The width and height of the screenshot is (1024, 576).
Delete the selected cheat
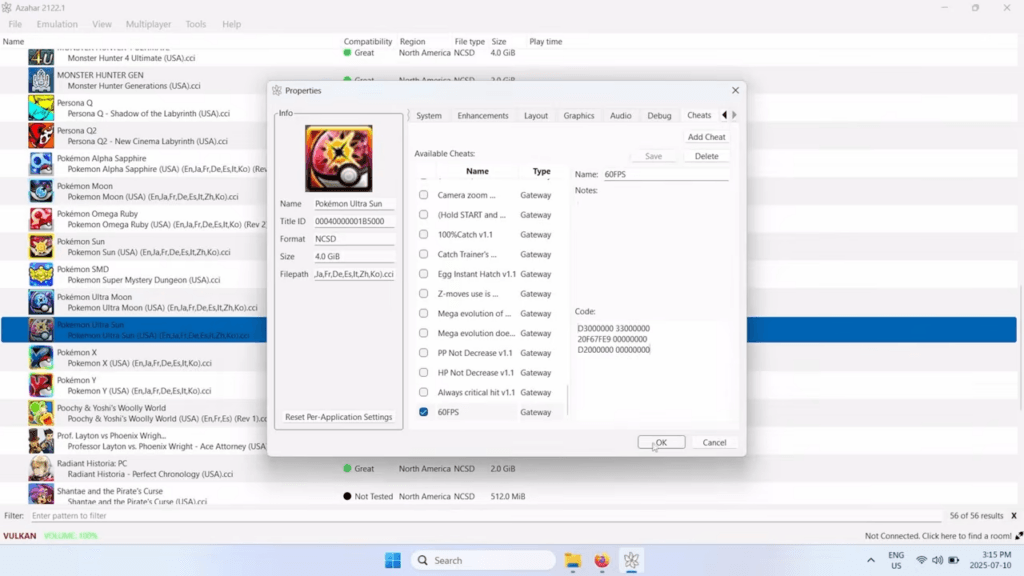pos(706,156)
